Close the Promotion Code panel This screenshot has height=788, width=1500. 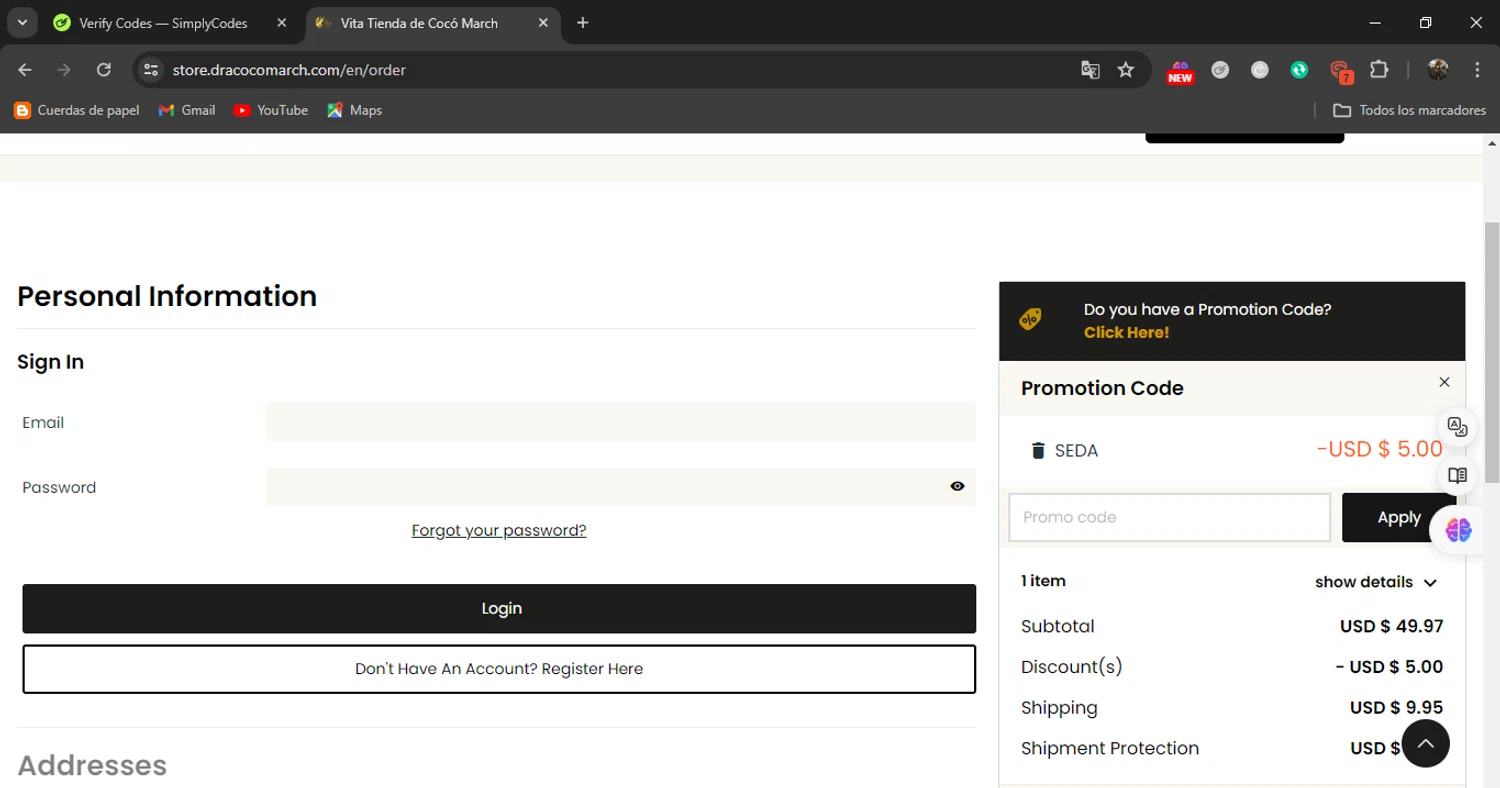tap(1444, 382)
